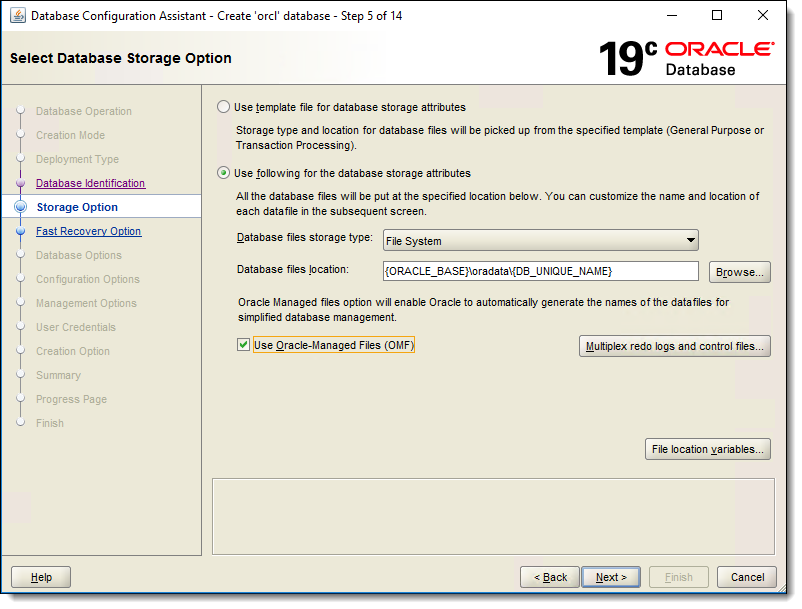
Task: Jump to the Fast Recovery Option step
Action: pyautogui.click(x=88, y=231)
